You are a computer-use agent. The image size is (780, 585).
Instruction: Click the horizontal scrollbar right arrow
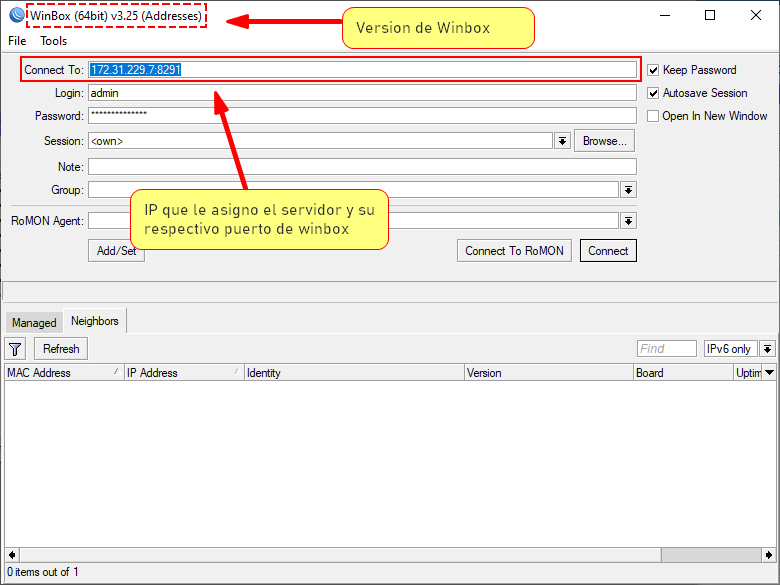[x=769, y=555]
